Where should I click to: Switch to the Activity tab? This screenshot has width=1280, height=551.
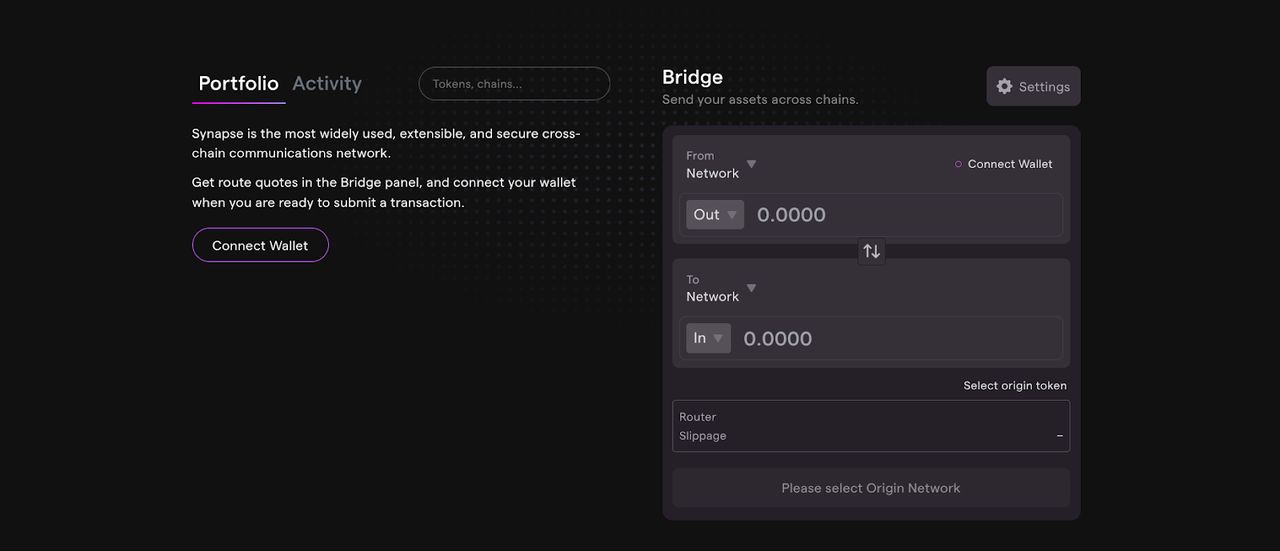[327, 84]
